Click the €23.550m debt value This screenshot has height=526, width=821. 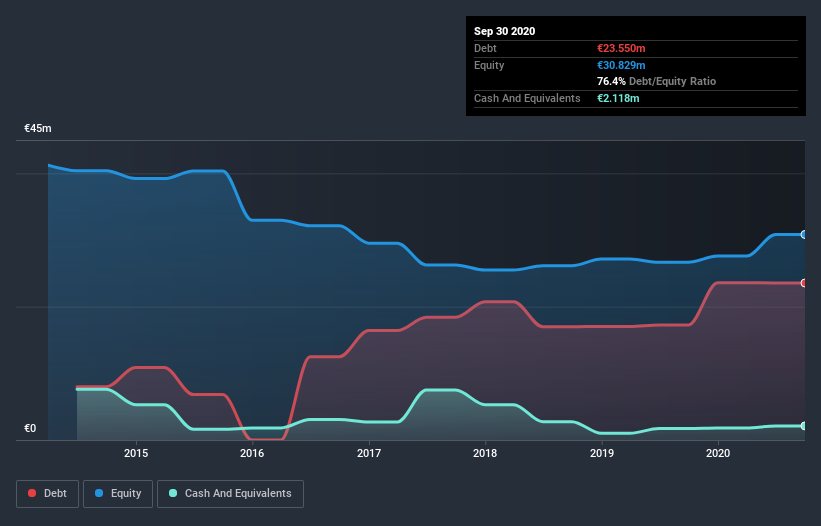pyautogui.click(x=621, y=48)
